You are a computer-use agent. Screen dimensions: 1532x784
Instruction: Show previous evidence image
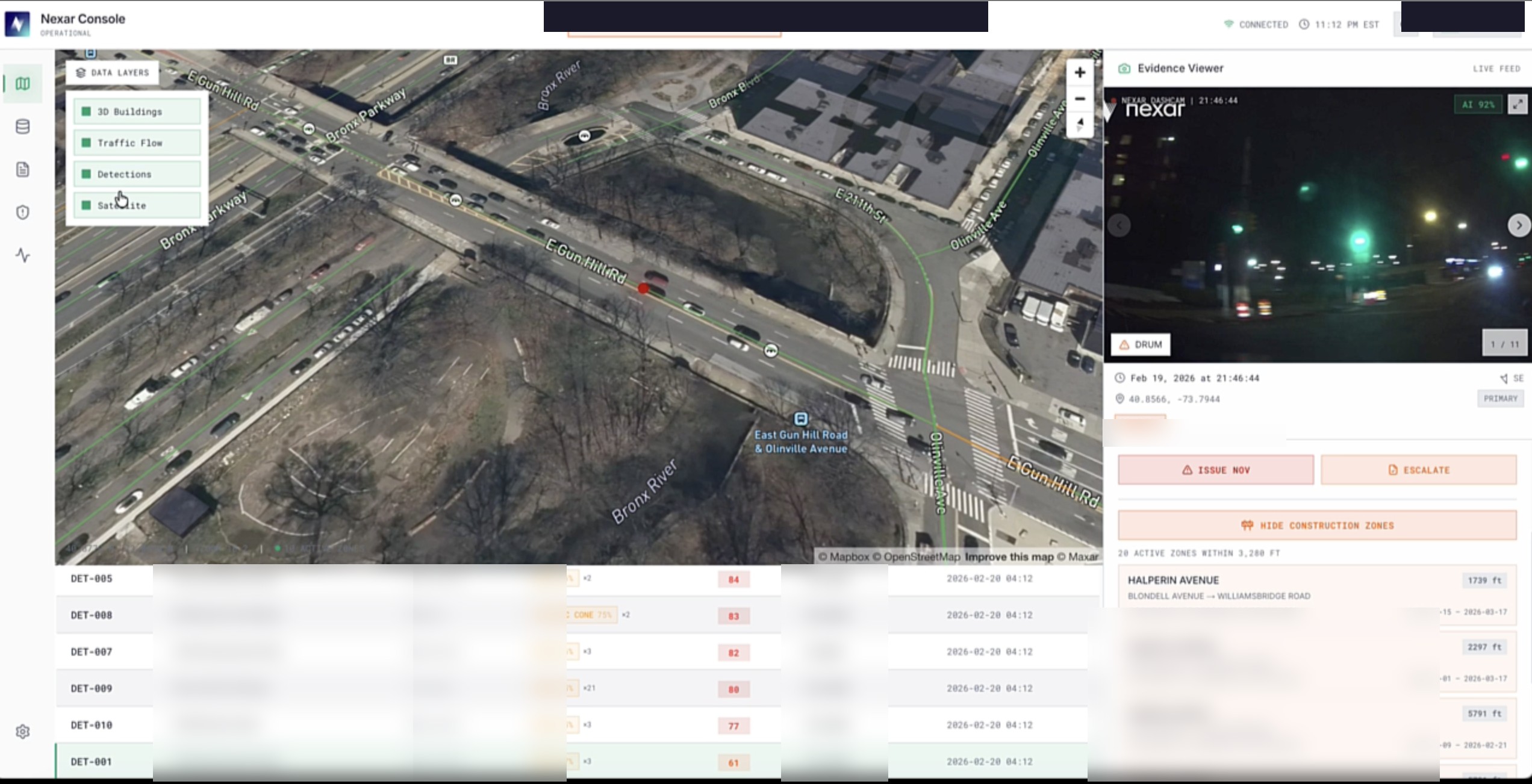1119,225
